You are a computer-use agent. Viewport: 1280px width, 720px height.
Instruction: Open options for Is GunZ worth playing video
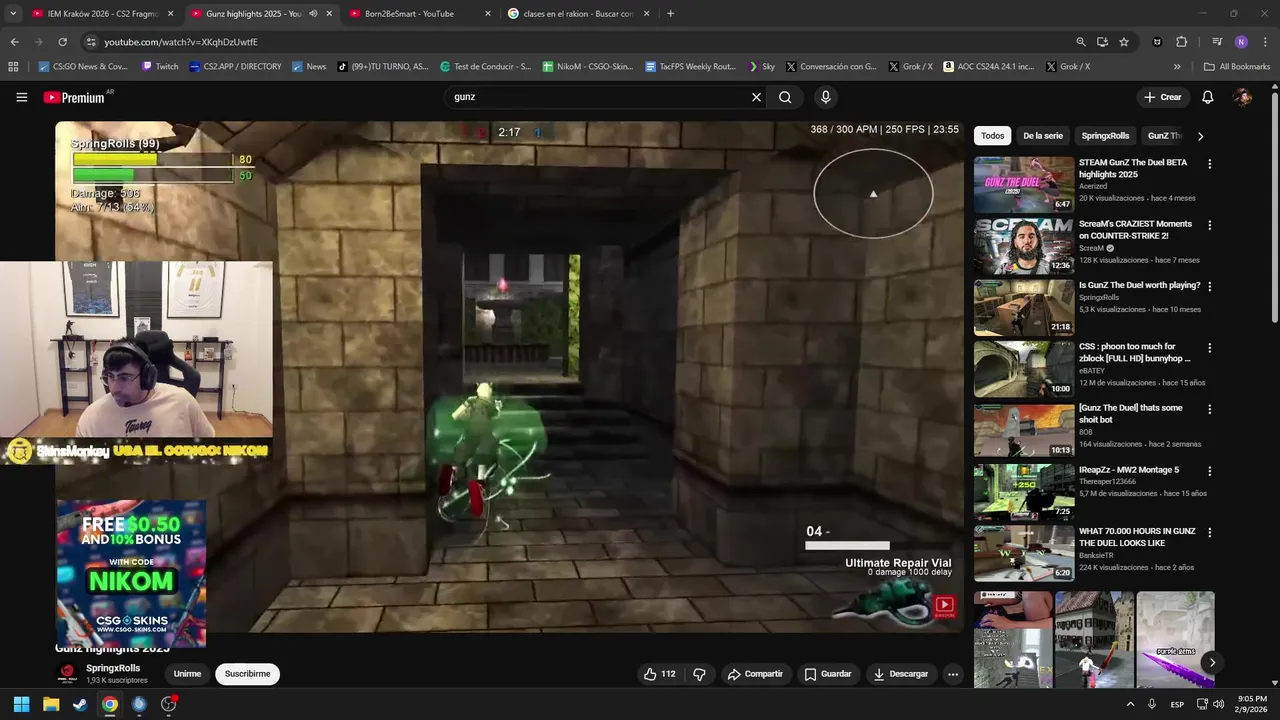(1209, 286)
